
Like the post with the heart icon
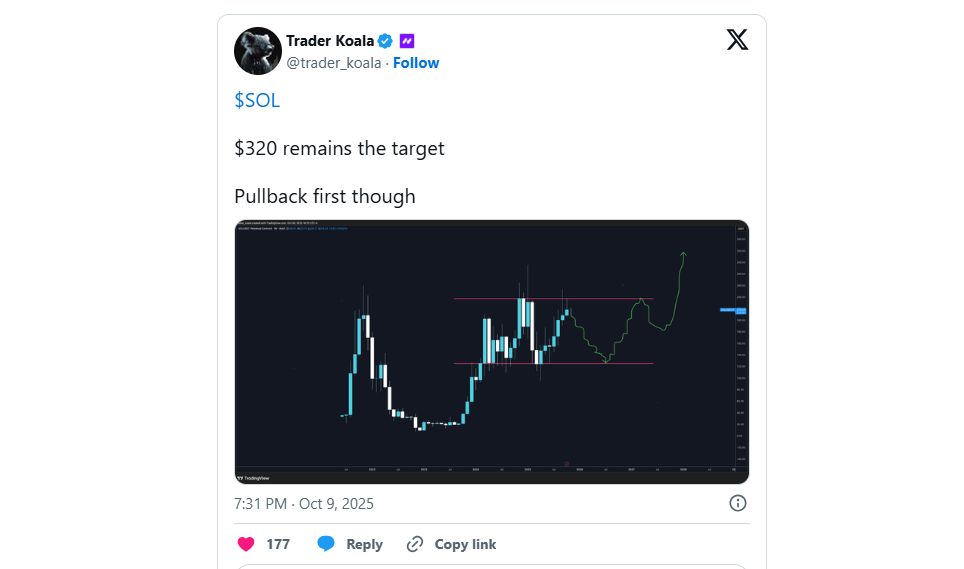pyautogui.click(x=245, y=544)
